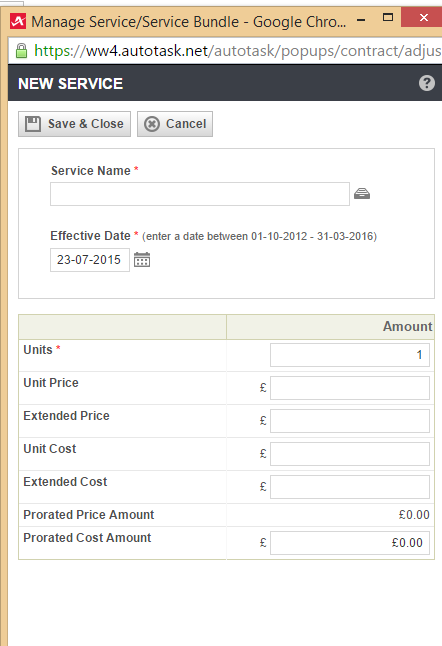The height and width of the screenshot is (646, 442).
Task: Maximize the Chrome popup window
Action: pos(388,17)
